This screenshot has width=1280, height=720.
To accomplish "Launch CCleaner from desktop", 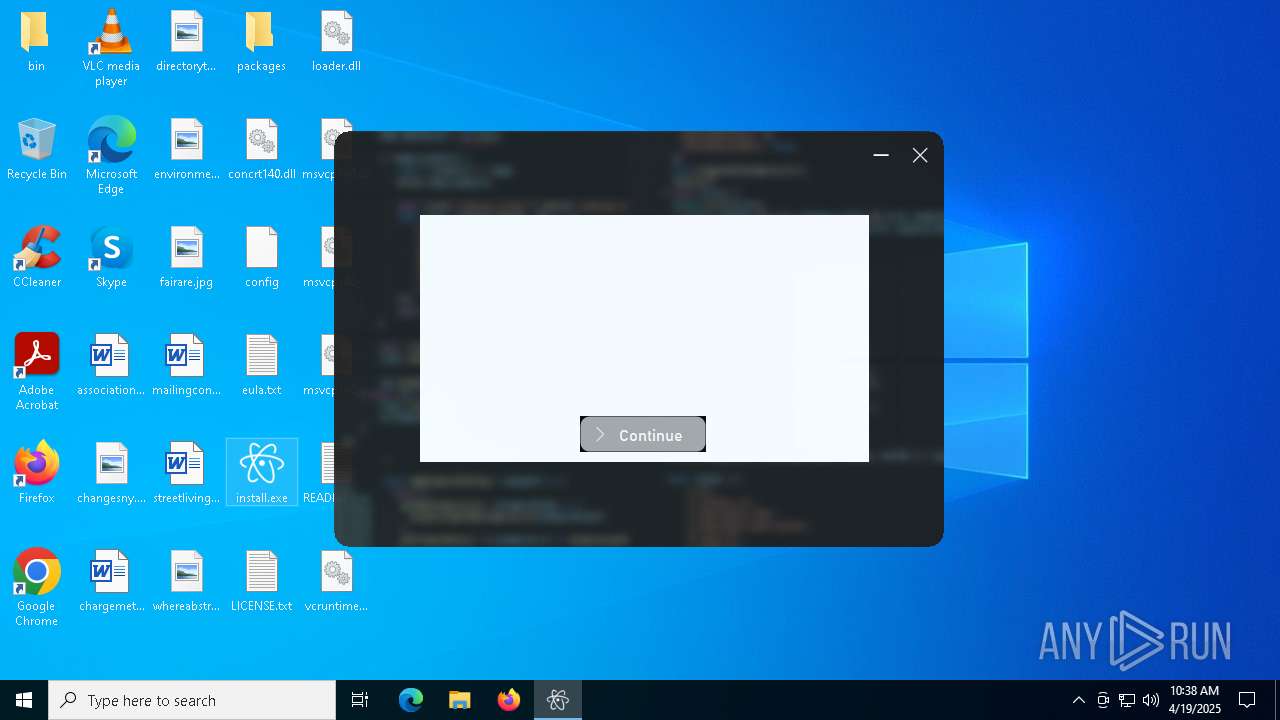I will (x=37, y=258).
